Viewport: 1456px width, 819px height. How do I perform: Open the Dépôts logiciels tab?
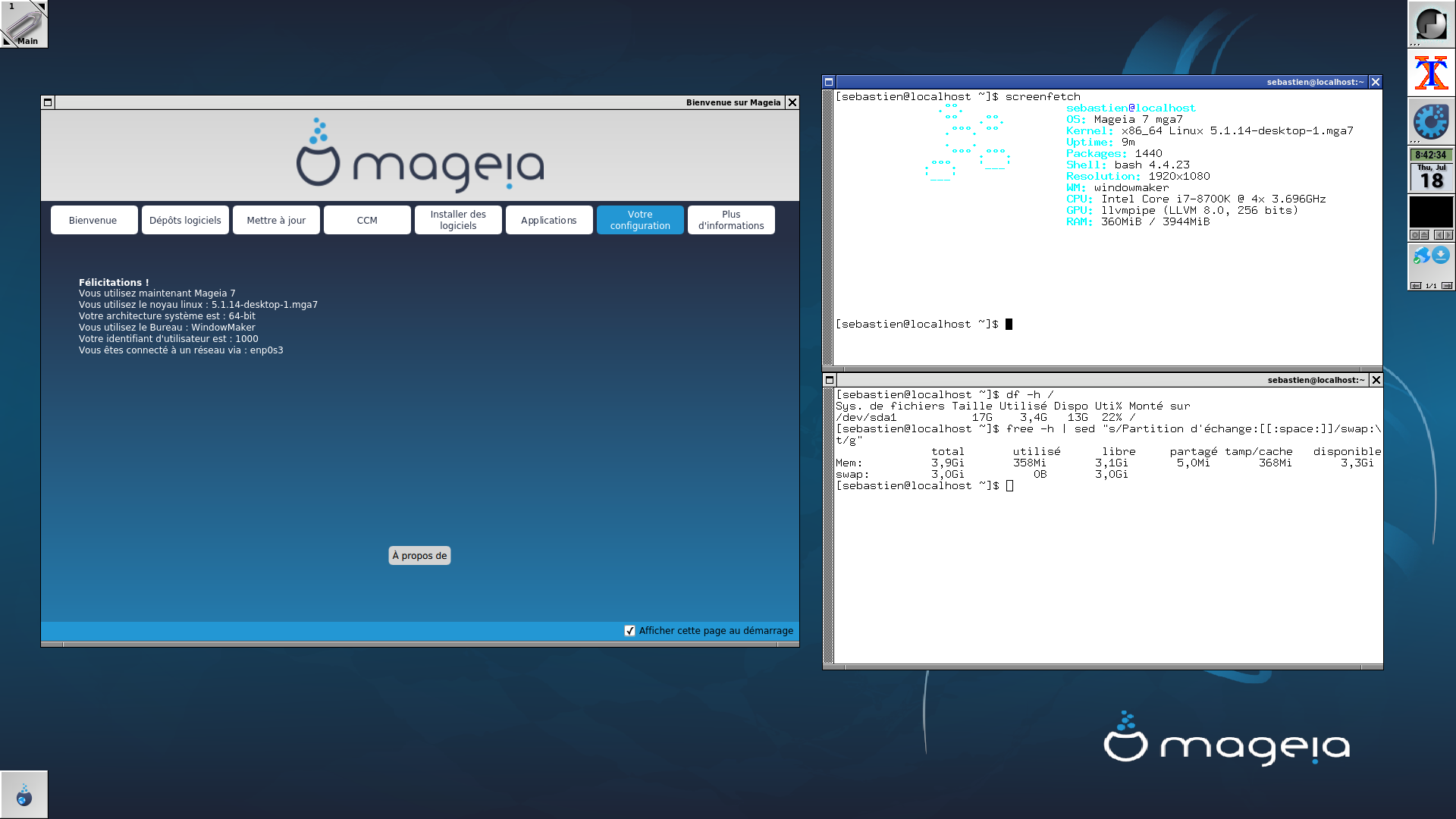pyautogui.click(x=185, y=220)
